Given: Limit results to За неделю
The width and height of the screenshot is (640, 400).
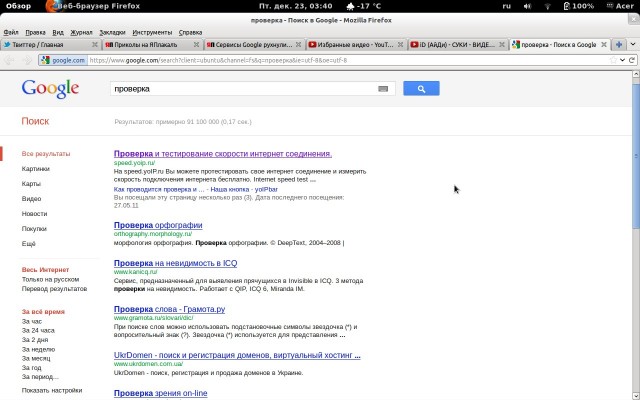Looking at the screenshot, I should 38,349.
